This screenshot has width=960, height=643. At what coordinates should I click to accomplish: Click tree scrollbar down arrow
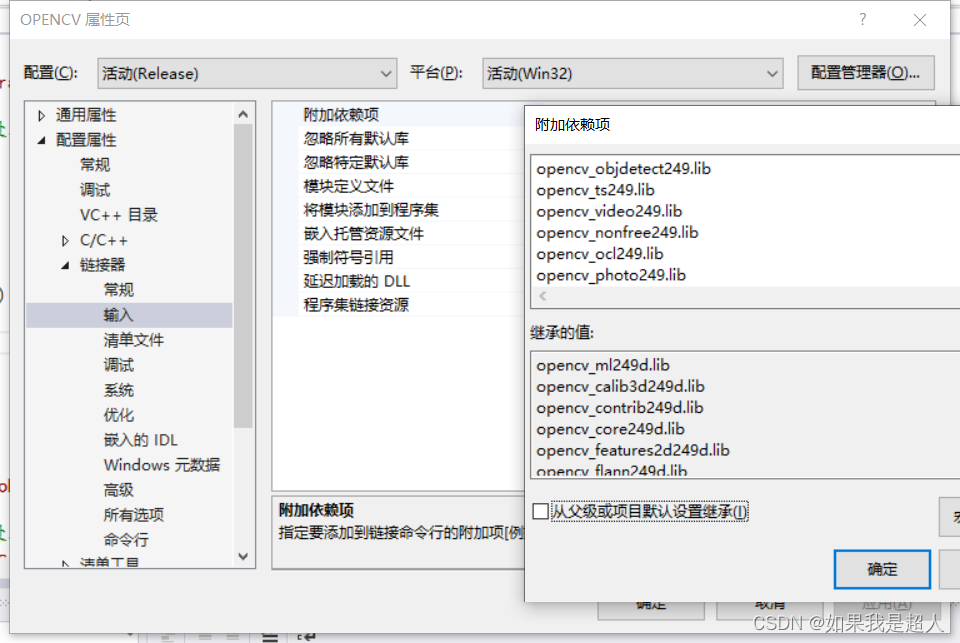(243, 556)
